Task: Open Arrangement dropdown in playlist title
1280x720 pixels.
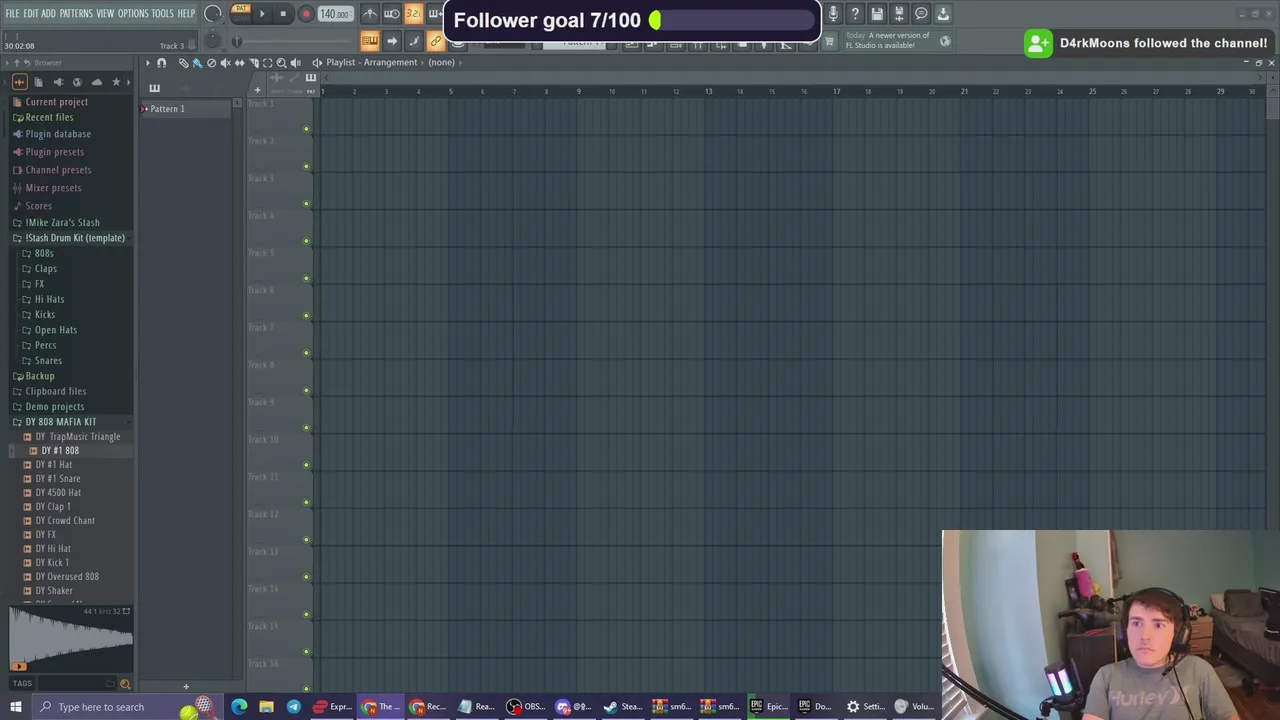Action: click(x=391, y=62)
